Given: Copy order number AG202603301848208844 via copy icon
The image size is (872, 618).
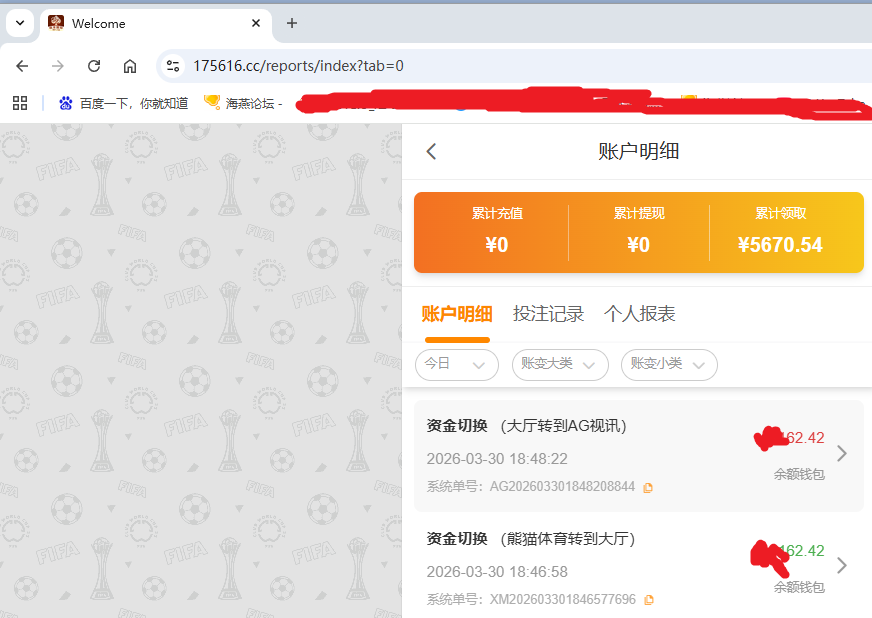Looking at the screenshot, I should click(x=648, y=488).
